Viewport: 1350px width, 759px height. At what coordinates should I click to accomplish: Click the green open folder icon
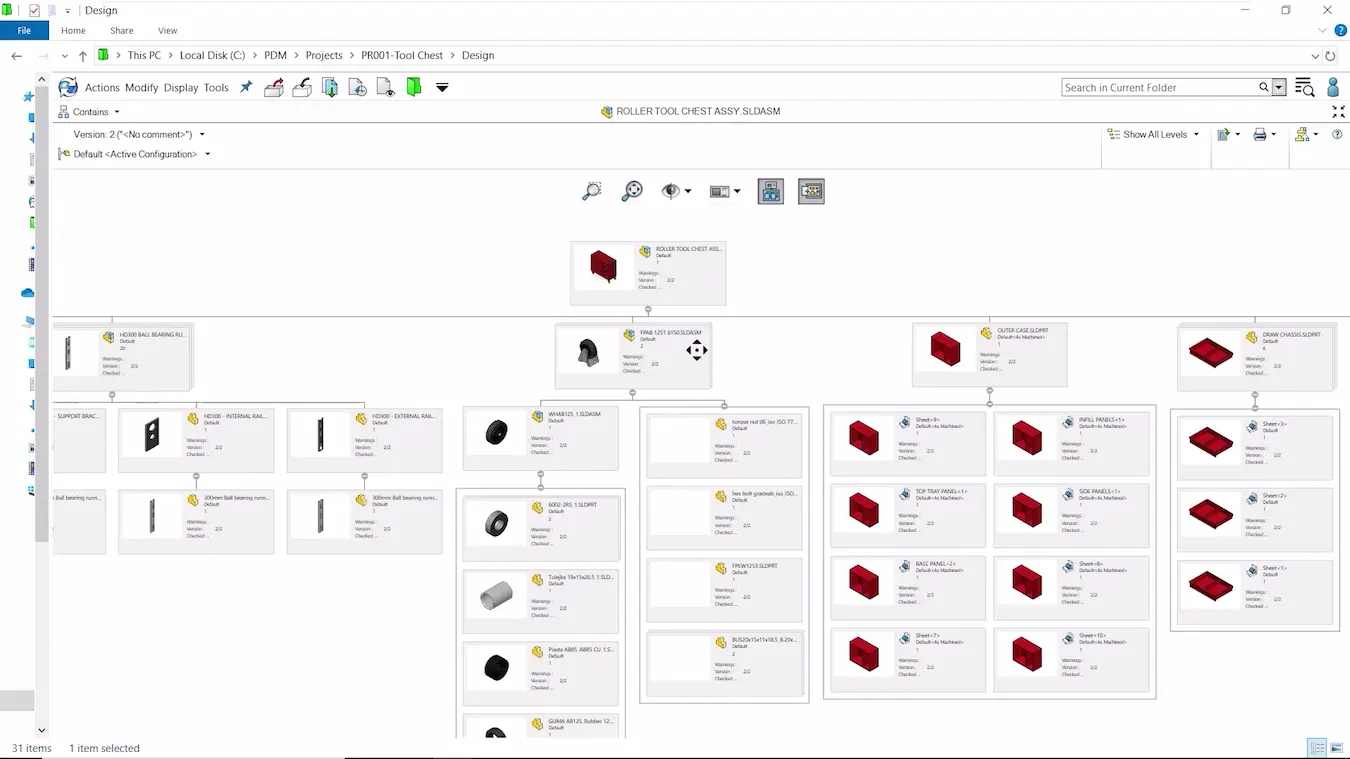413,88
